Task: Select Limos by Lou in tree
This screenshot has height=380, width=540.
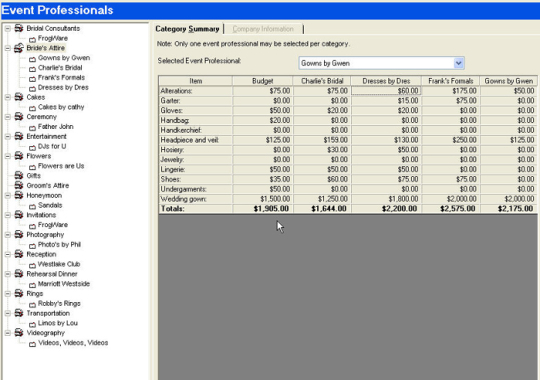Action: (x=58, y=323)
